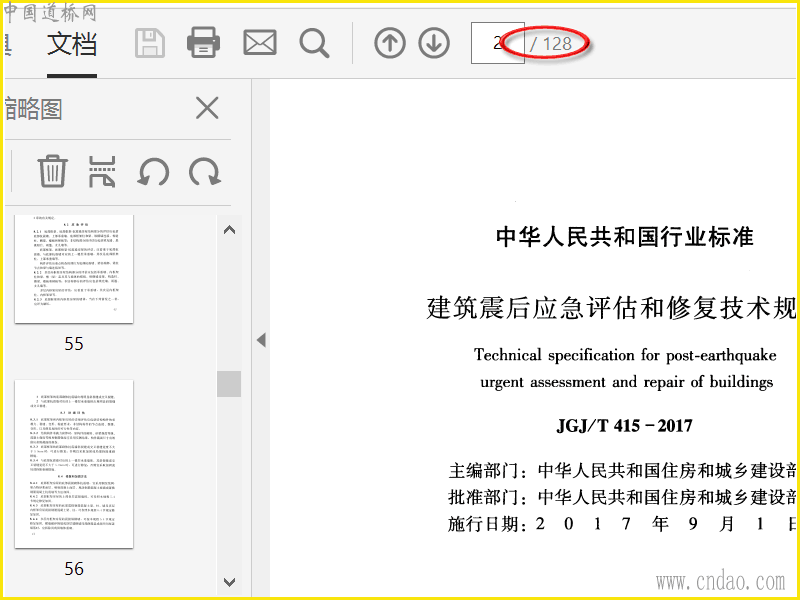The height and width of the screenshot is (600, 800).
Task: Go to previous page up arrow
Action: (390, 43)
